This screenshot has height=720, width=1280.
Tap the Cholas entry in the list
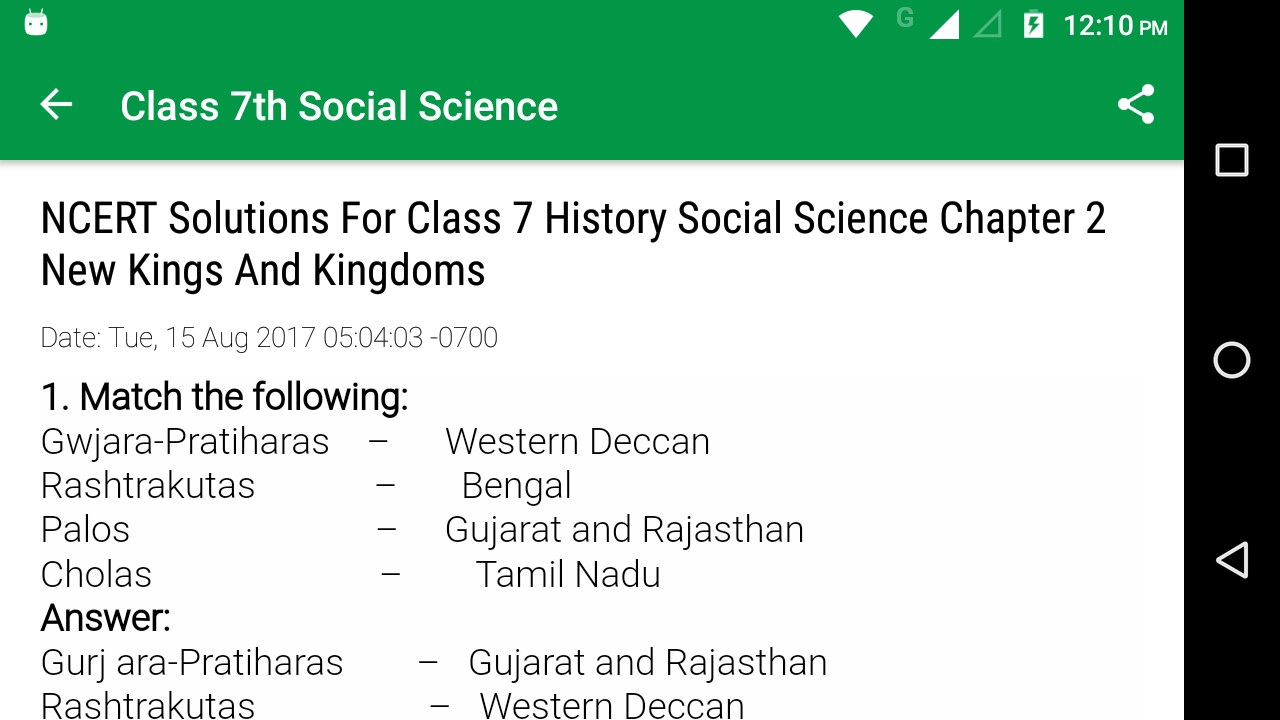pos(96,574)
